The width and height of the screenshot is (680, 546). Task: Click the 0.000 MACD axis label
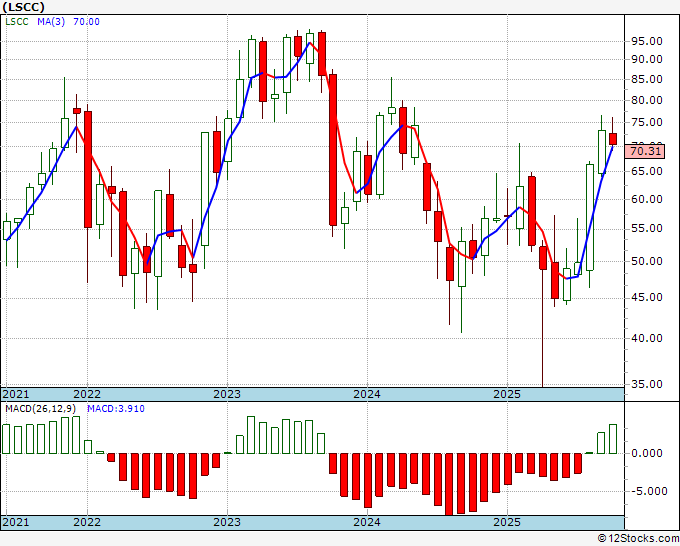647,453
